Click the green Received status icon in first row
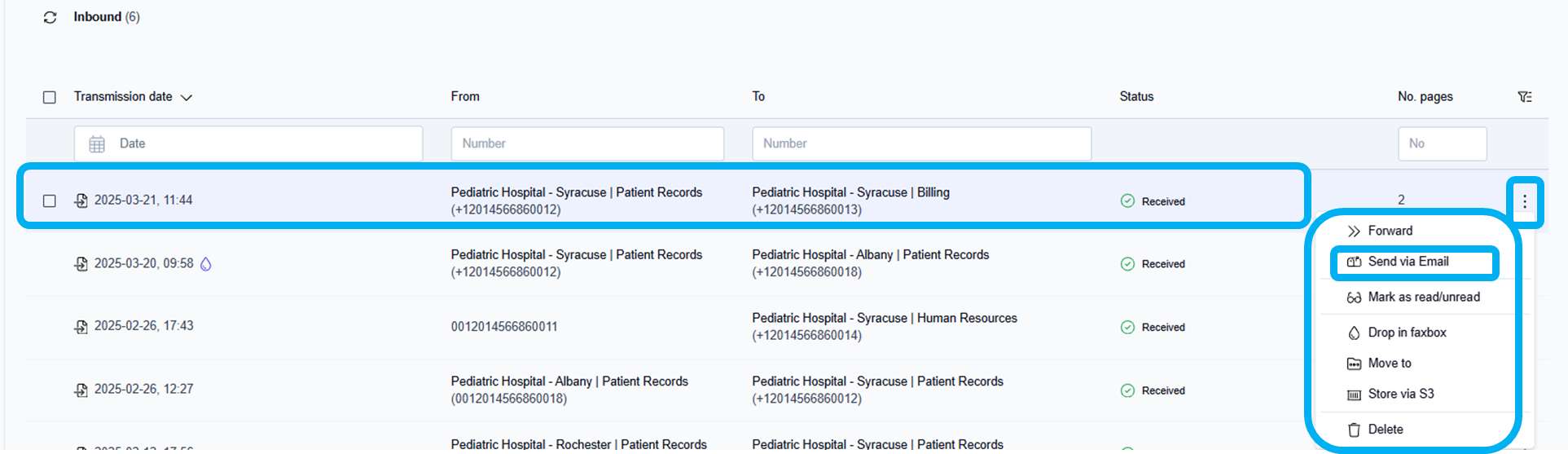Viewport: 1568px width, 454px height. 1127,201
